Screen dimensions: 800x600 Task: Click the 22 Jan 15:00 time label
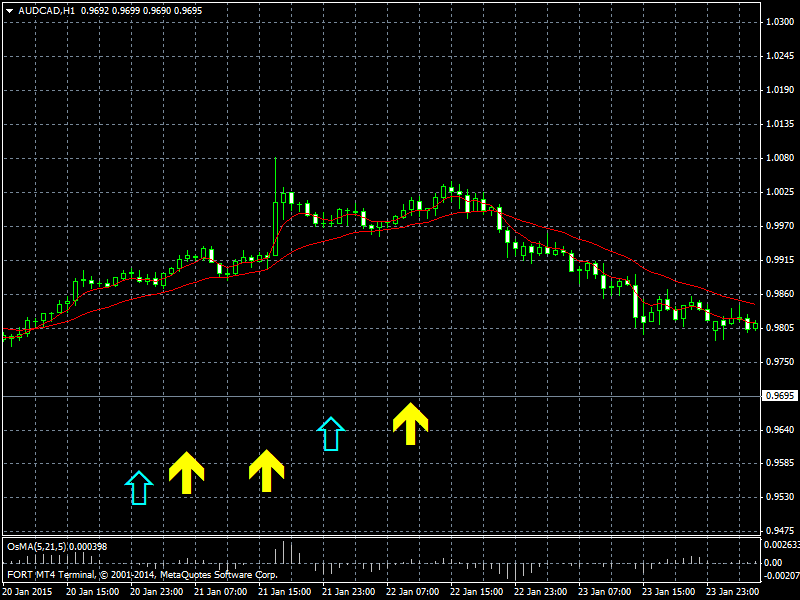tap(477, 592)
